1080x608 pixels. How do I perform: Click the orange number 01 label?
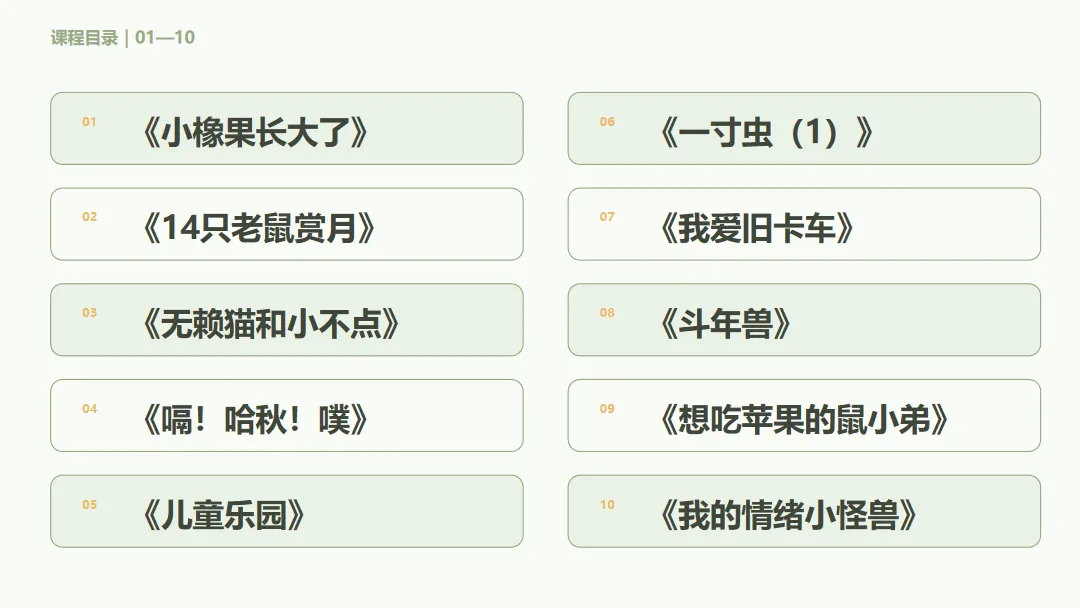90,122
